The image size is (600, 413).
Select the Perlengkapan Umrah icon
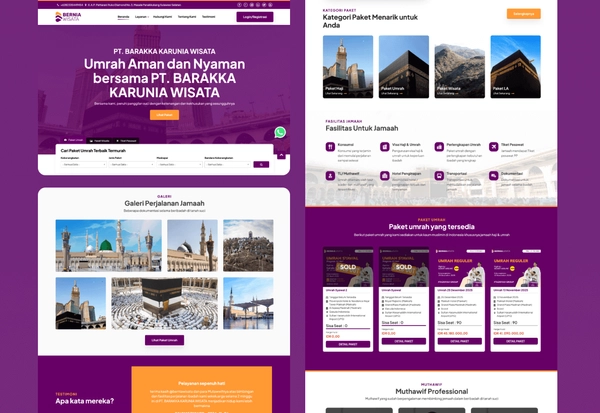439,147
